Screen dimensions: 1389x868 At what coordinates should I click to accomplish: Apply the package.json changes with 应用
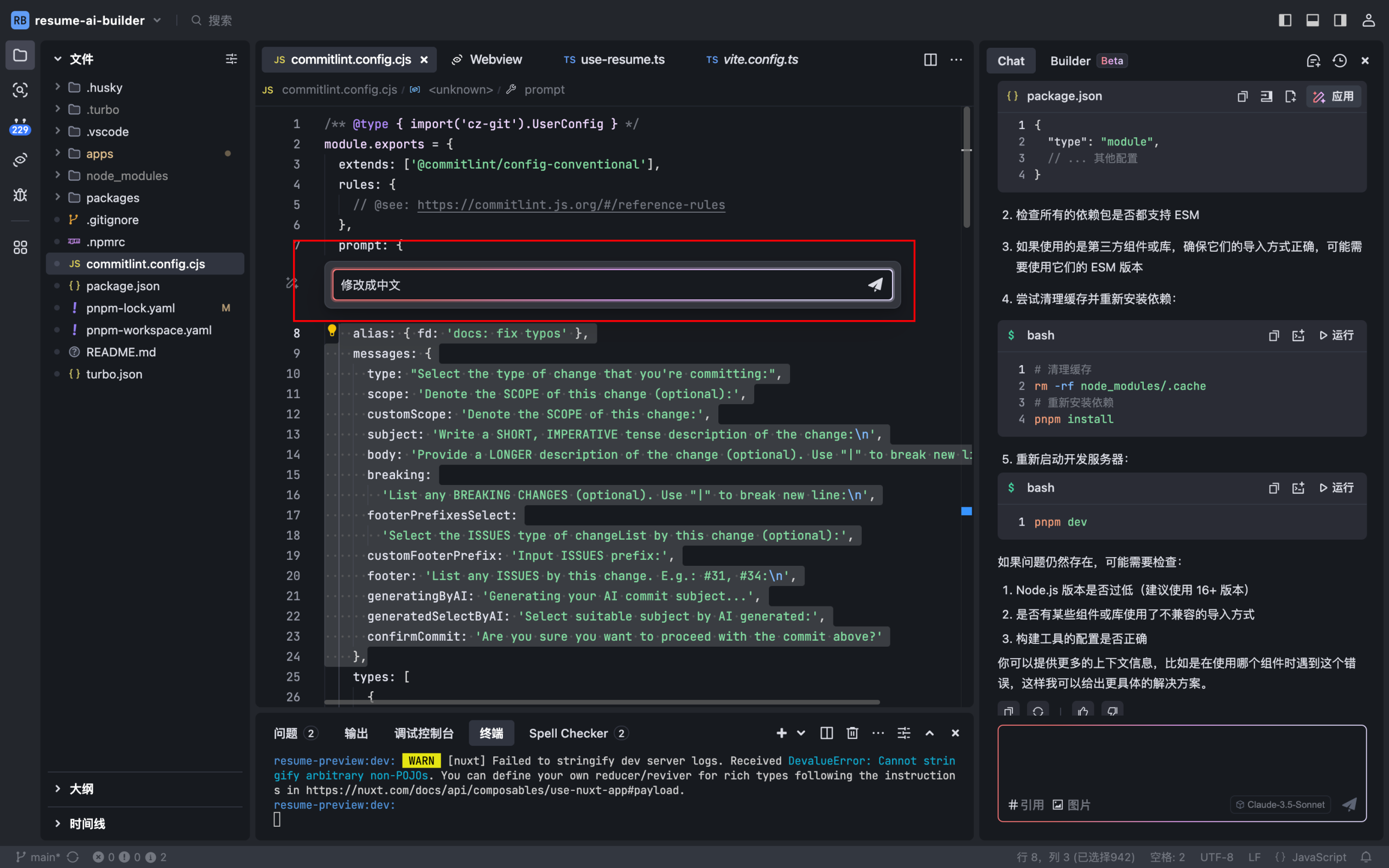tap(1334, 96)
